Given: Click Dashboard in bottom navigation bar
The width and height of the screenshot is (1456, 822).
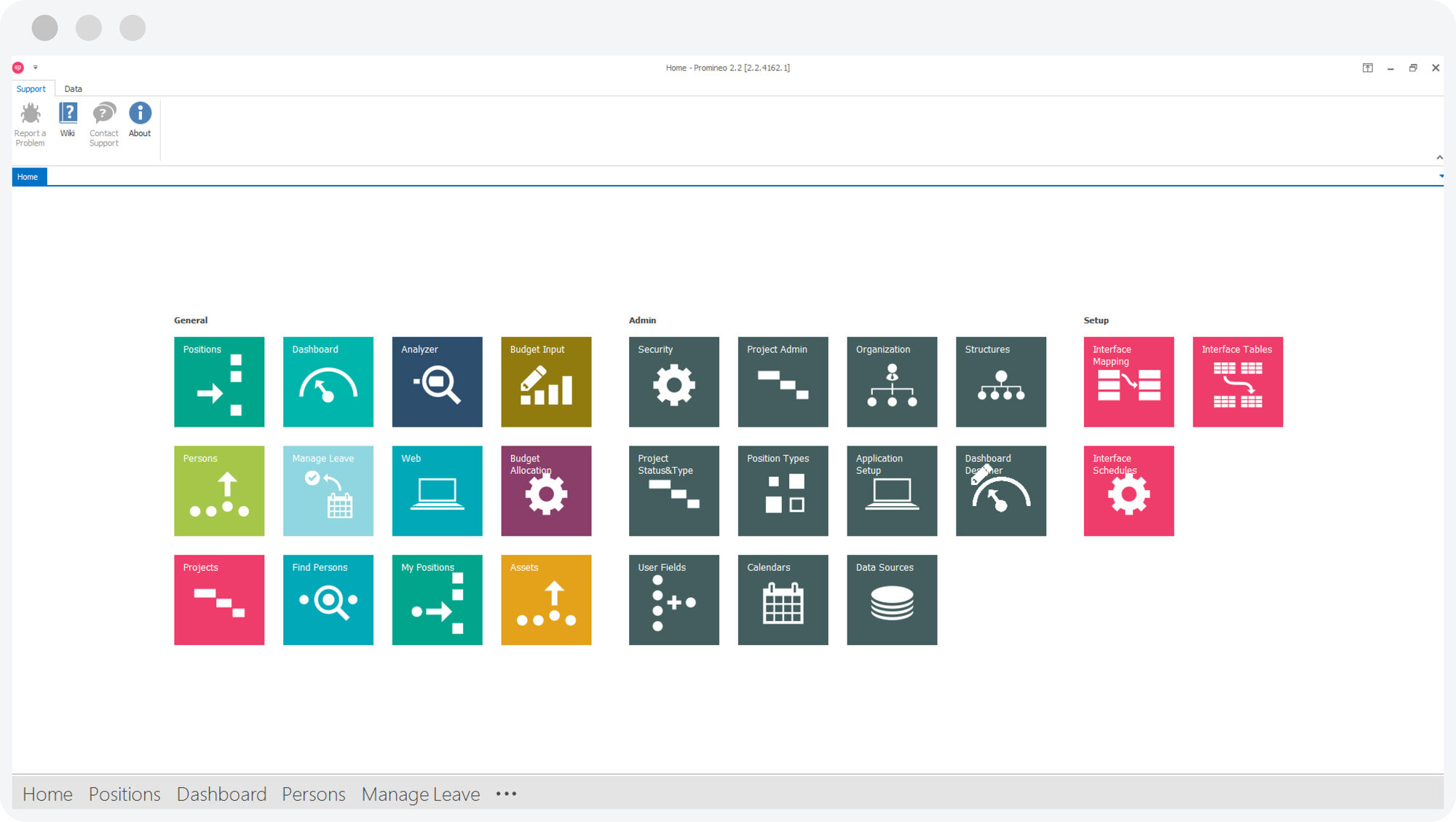Looking at the screenshot, I should pyautogui.click(x=221, y=794).
